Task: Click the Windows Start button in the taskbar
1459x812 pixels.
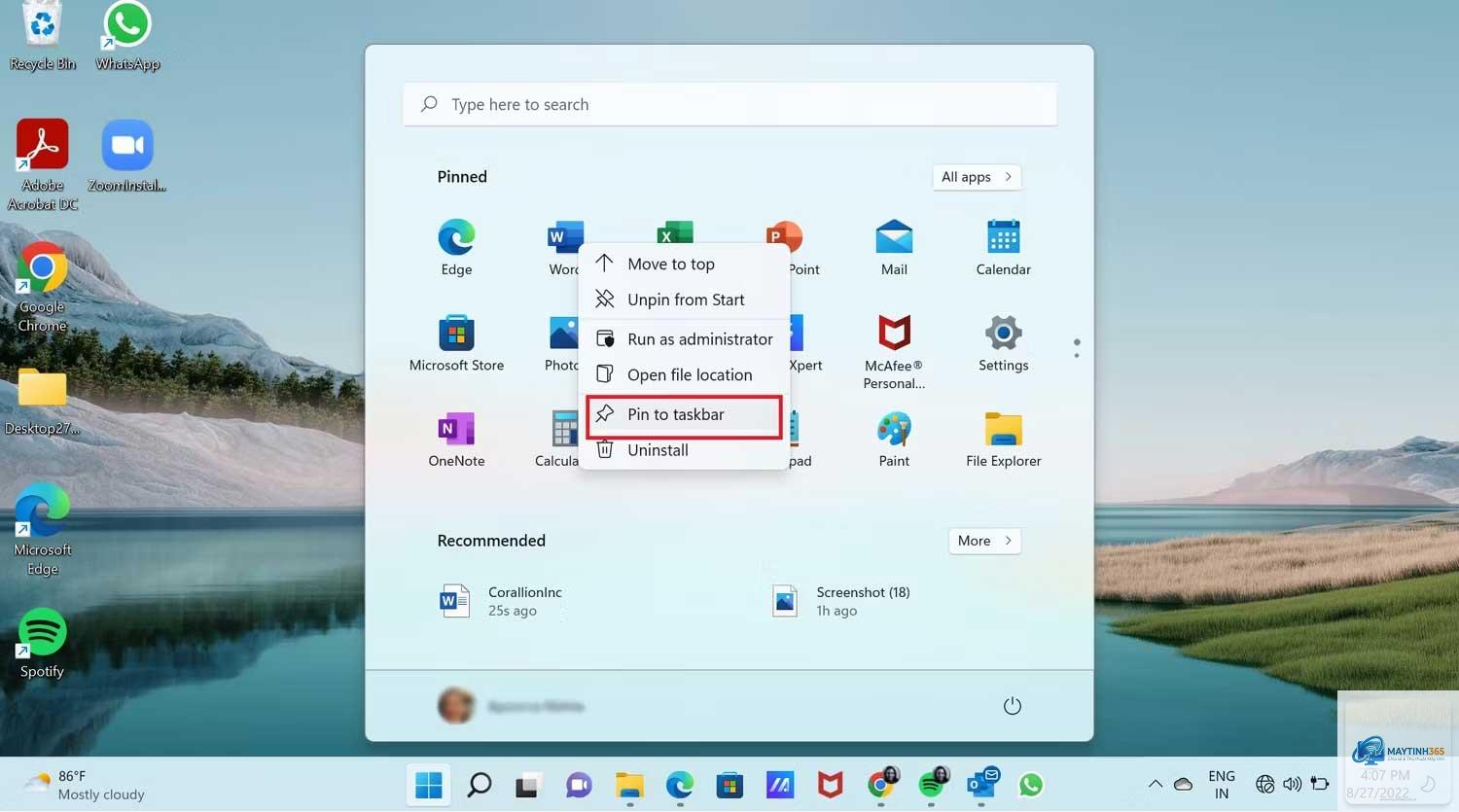Action: [428, 784]
